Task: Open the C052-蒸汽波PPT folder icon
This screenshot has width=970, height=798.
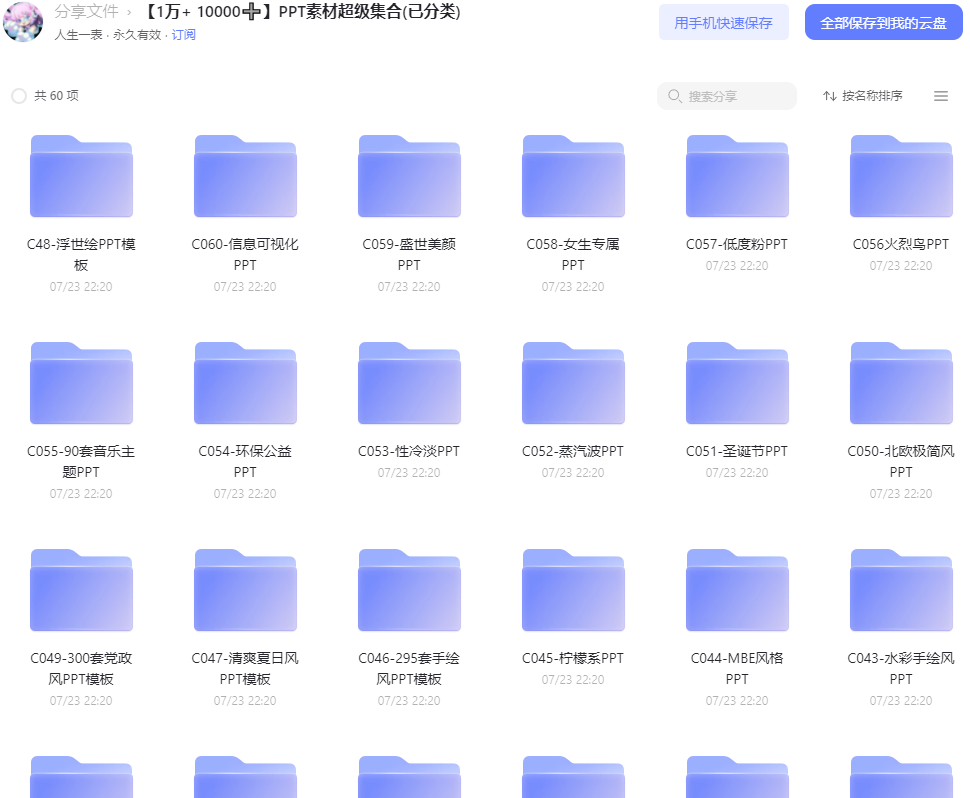Action: pyautogui.click(x=573, y=384)
